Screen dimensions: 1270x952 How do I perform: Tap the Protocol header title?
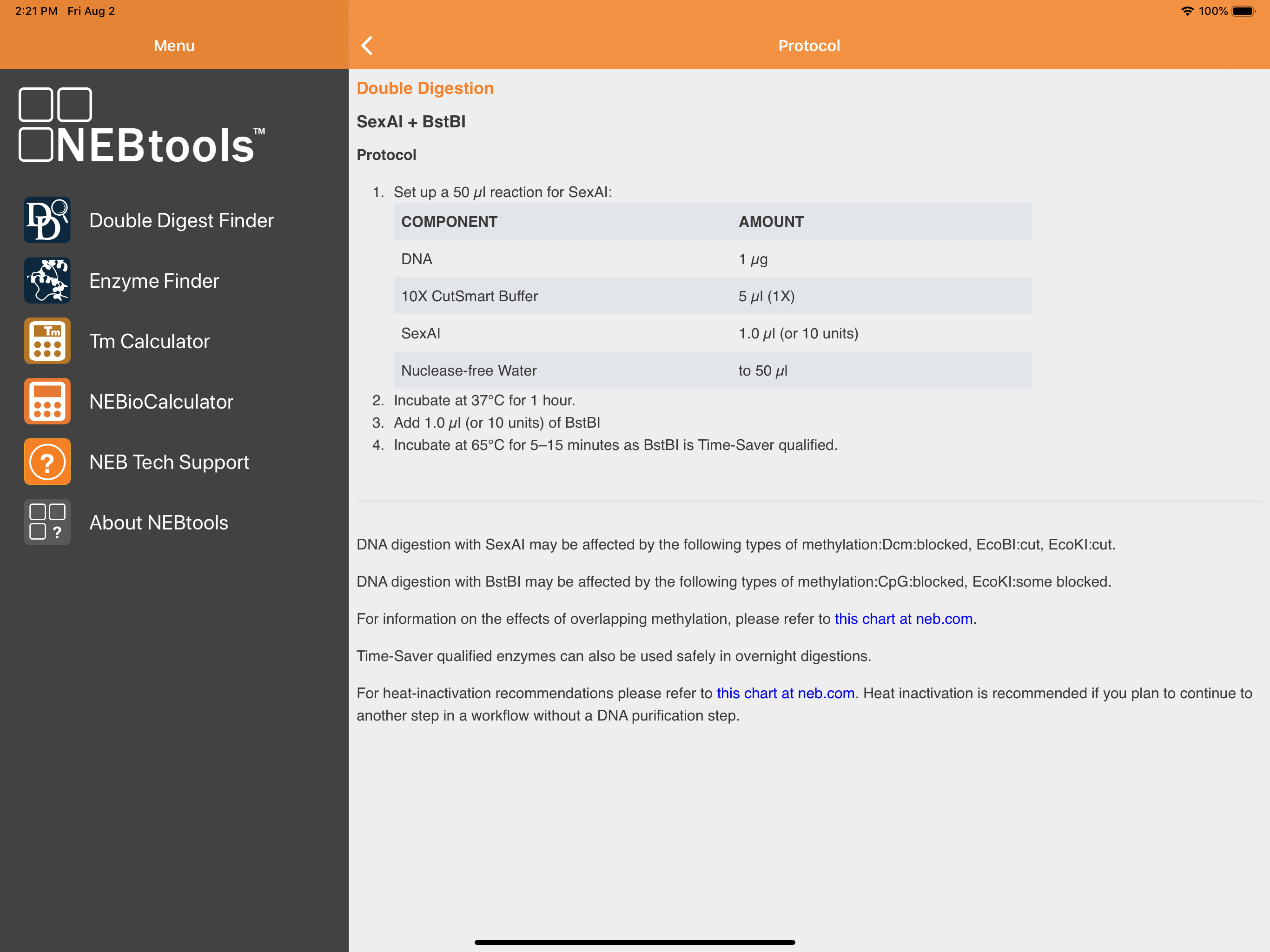tap(809, 46)
